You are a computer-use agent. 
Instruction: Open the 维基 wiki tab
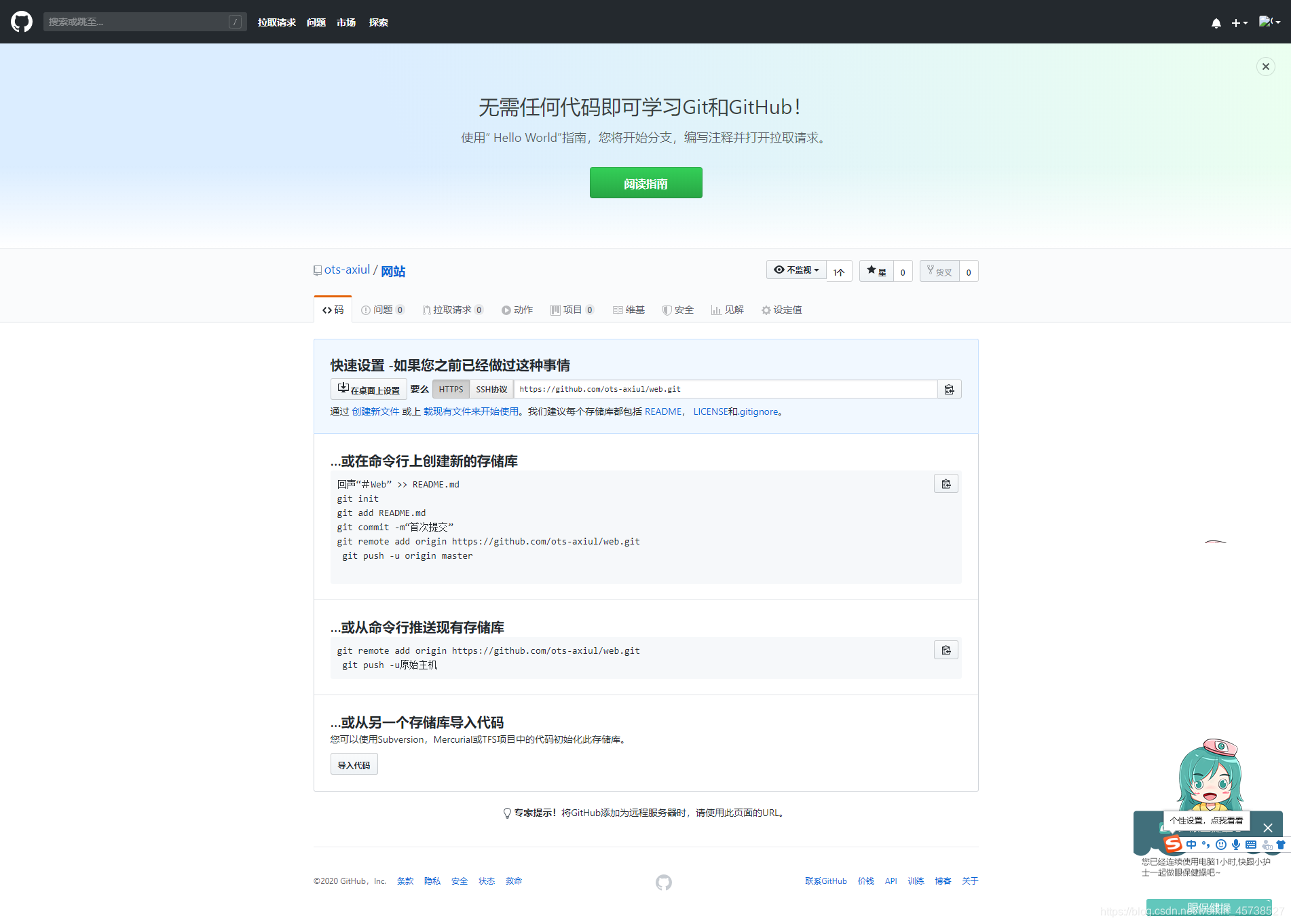pyautogui.click(x=629, y=310)
